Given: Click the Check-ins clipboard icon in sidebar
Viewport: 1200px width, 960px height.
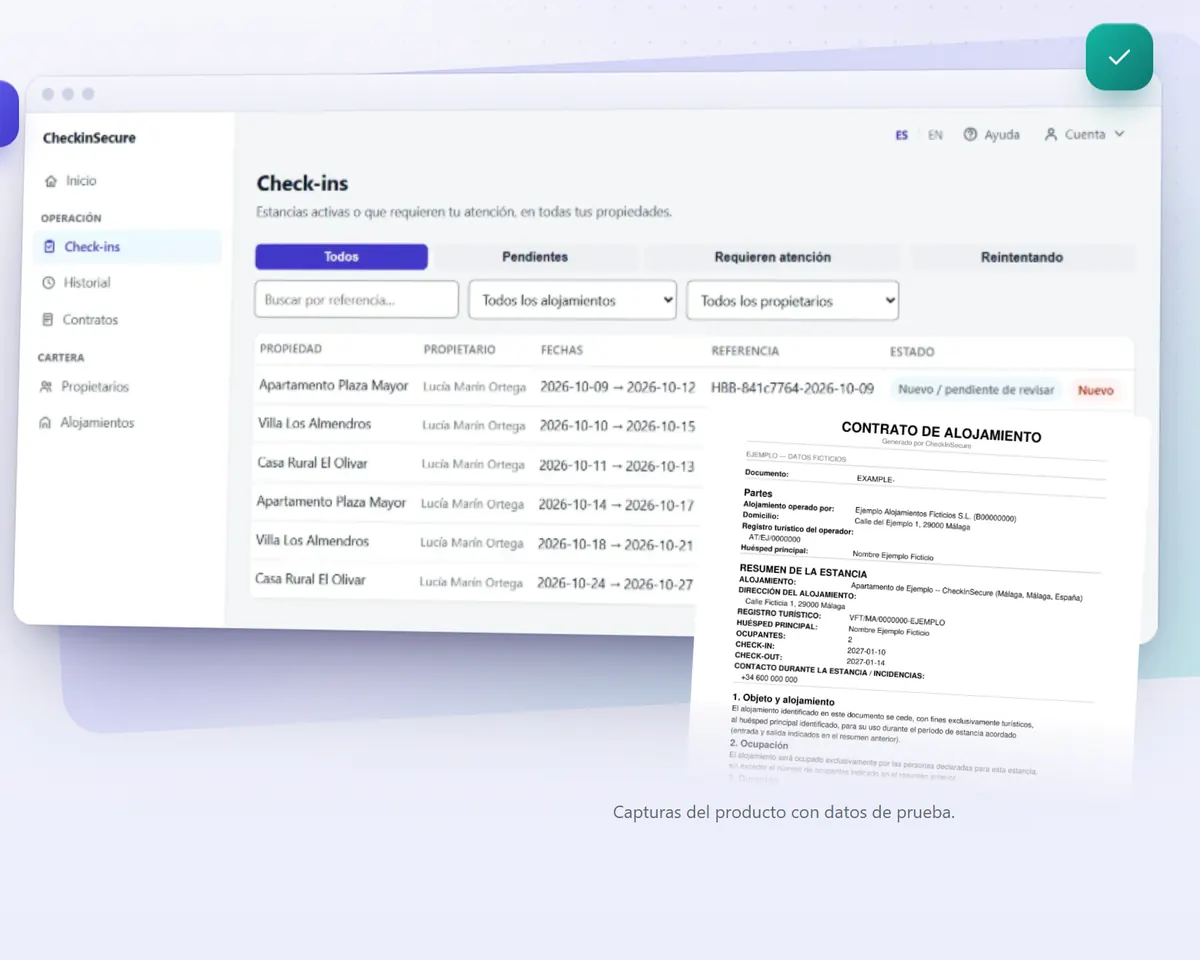Looking at the screenshot, I should [50, 247].
